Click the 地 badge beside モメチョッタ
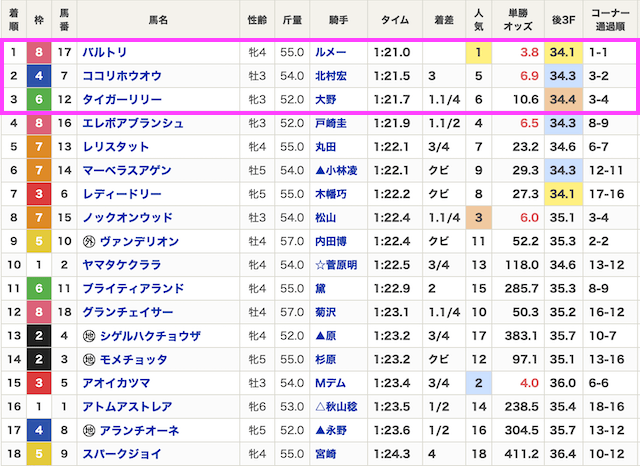Image resolution: width=640 pixels, height=466 pixels. pyautogui.click(x=89, y=360)
